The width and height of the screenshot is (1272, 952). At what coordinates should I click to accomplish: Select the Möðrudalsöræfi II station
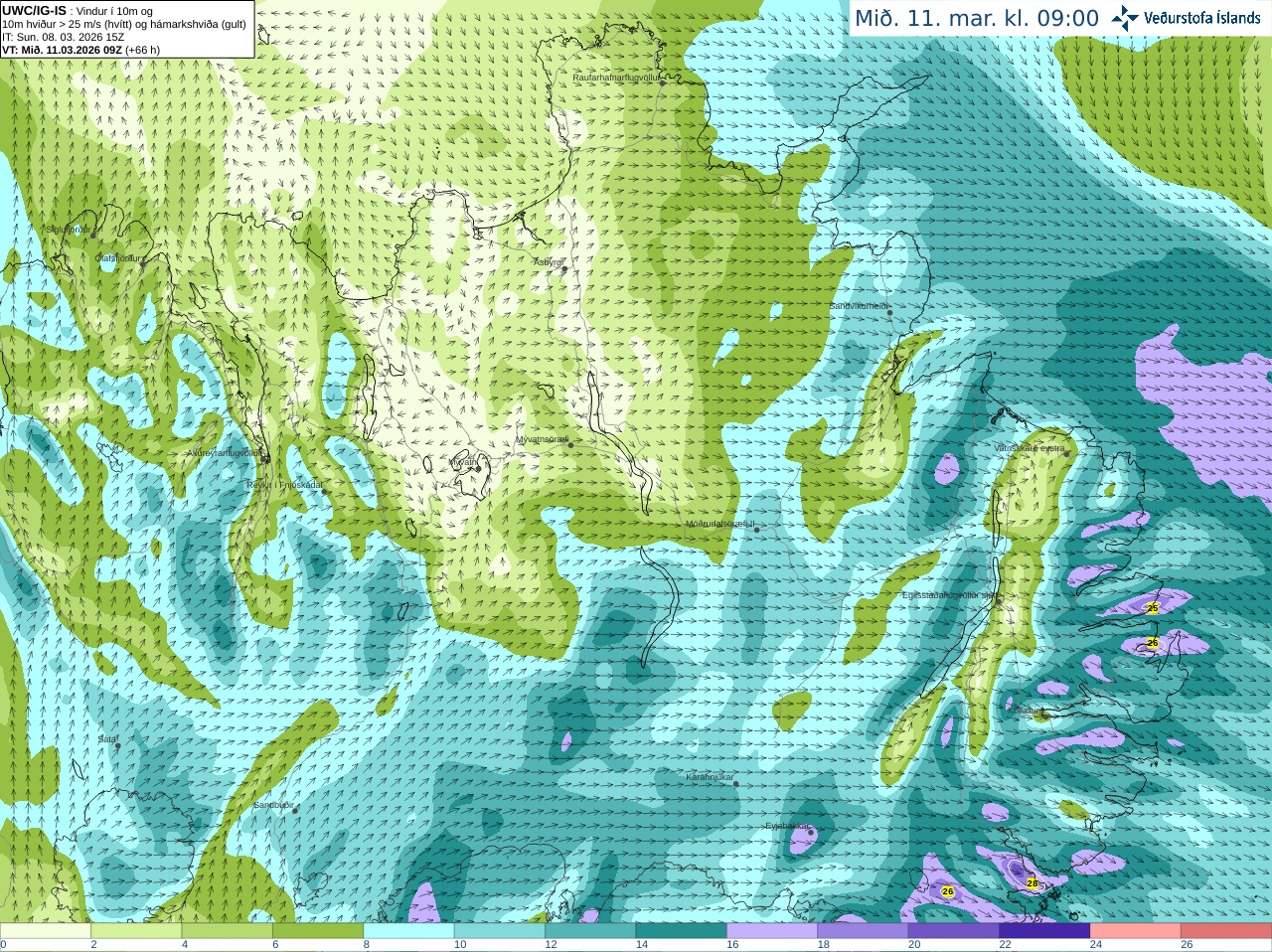coord(757,530)
